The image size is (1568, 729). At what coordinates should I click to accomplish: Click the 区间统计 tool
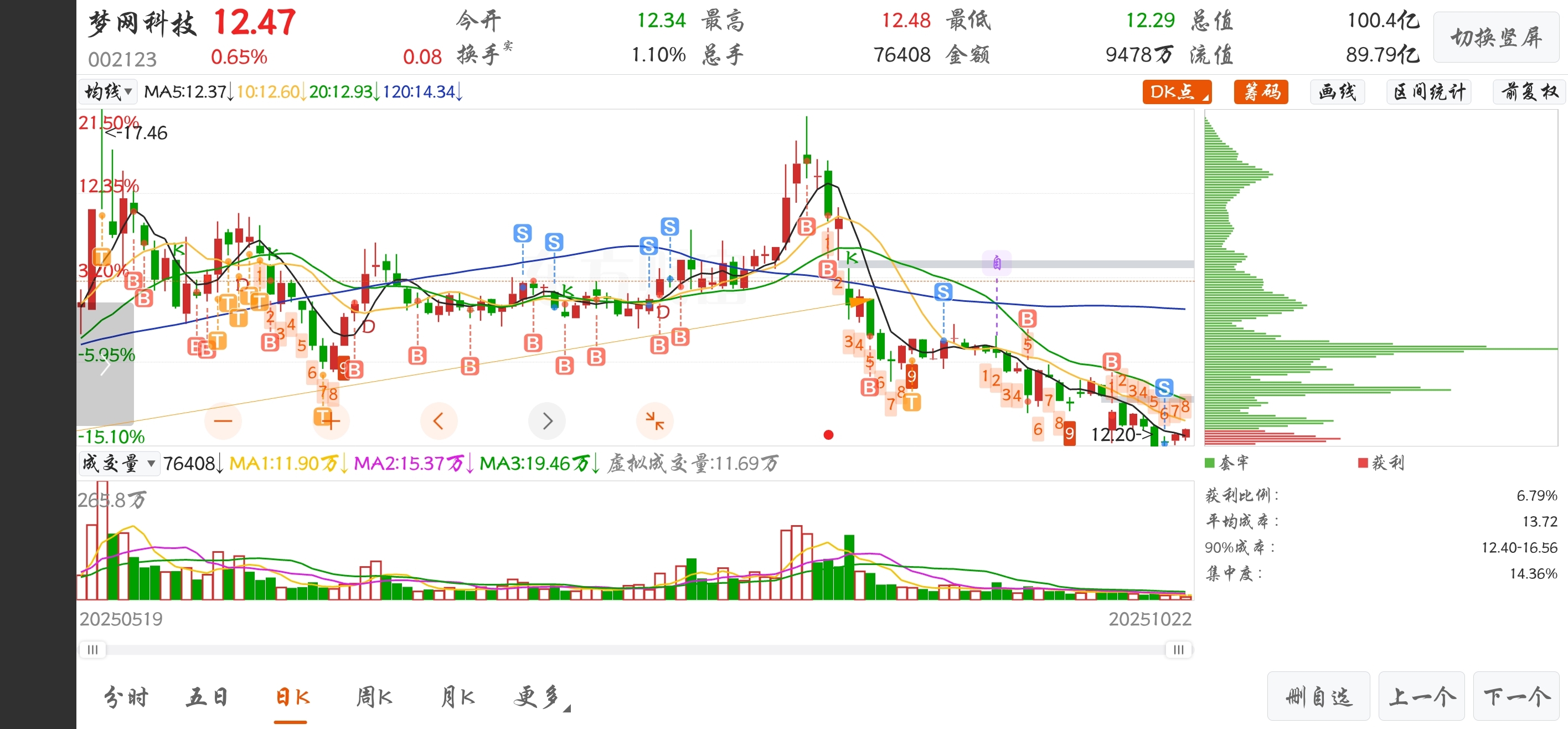tap(1428, 92)
